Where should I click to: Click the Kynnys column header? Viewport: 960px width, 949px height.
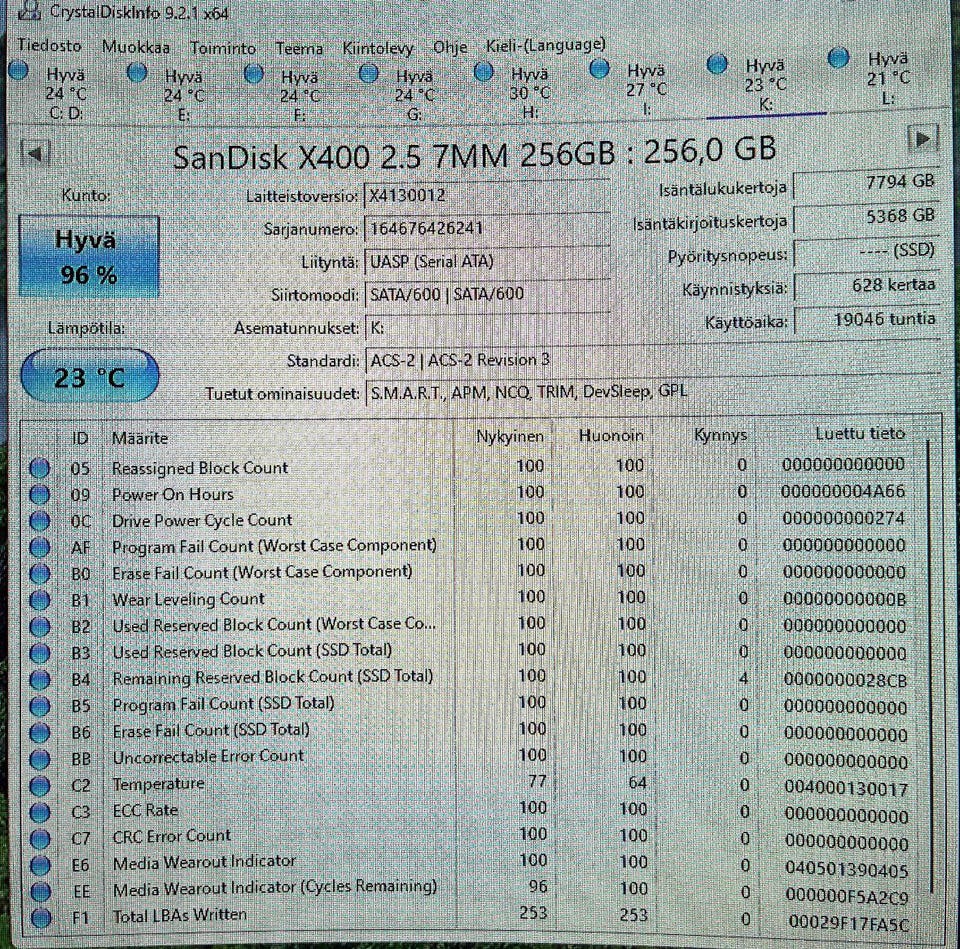[x=720, y=435]
